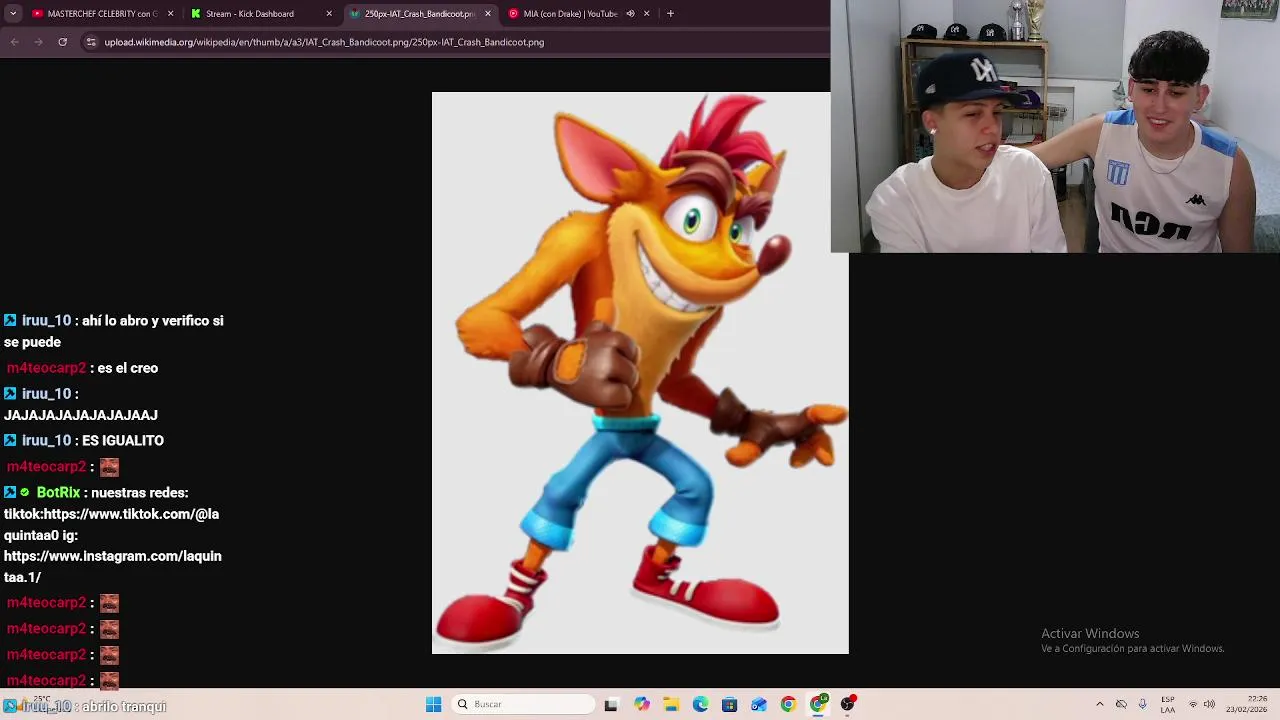Click the address bar with the wikimedia URL
The image size is (1280, 720).
[325, 42]
